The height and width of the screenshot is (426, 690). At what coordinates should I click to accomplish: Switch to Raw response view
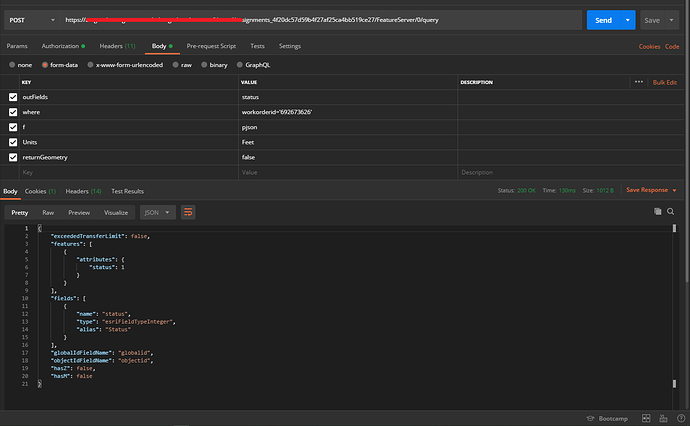48,213
